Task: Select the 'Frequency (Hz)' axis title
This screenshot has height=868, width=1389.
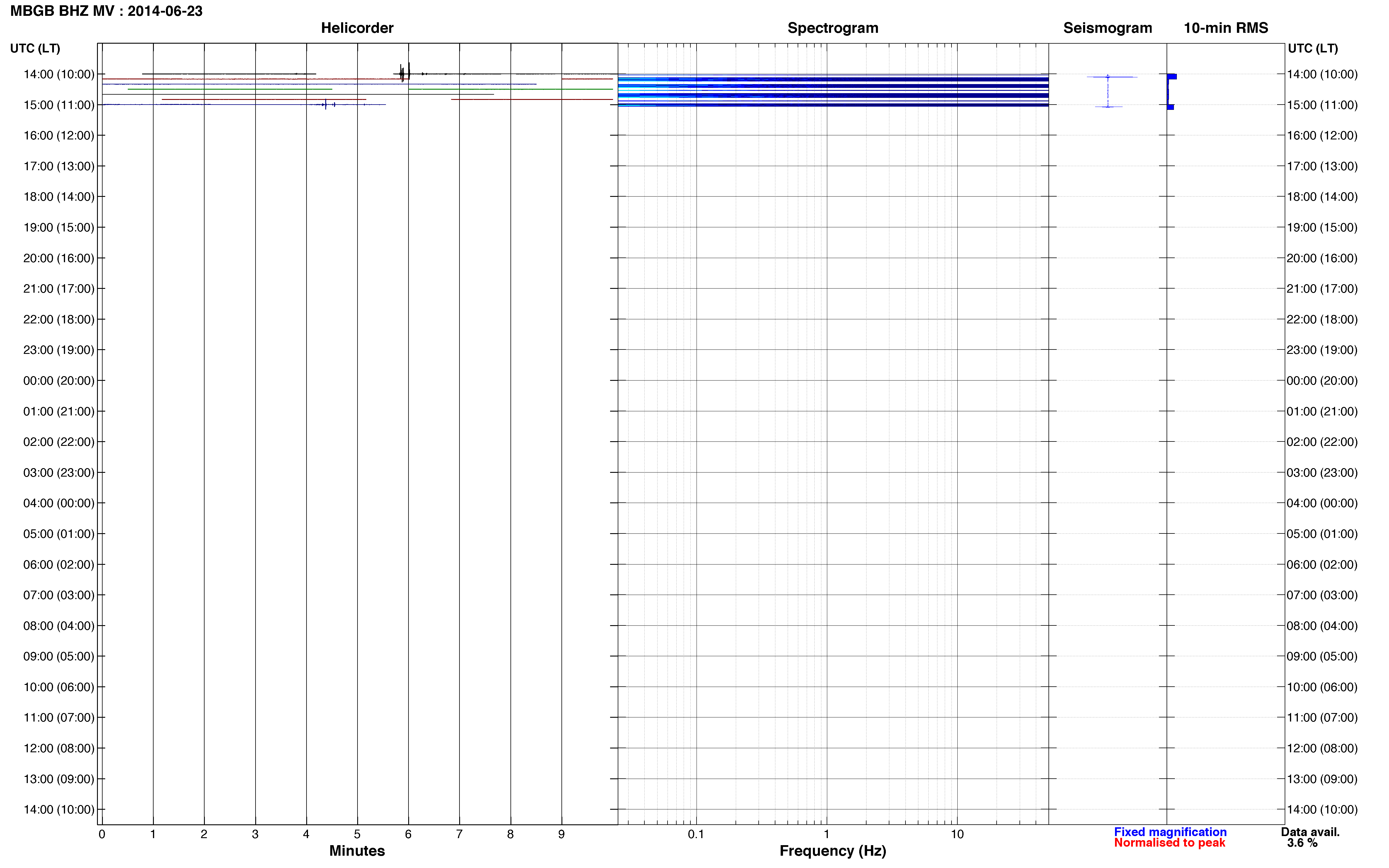Action: click(x=833, y=851)
